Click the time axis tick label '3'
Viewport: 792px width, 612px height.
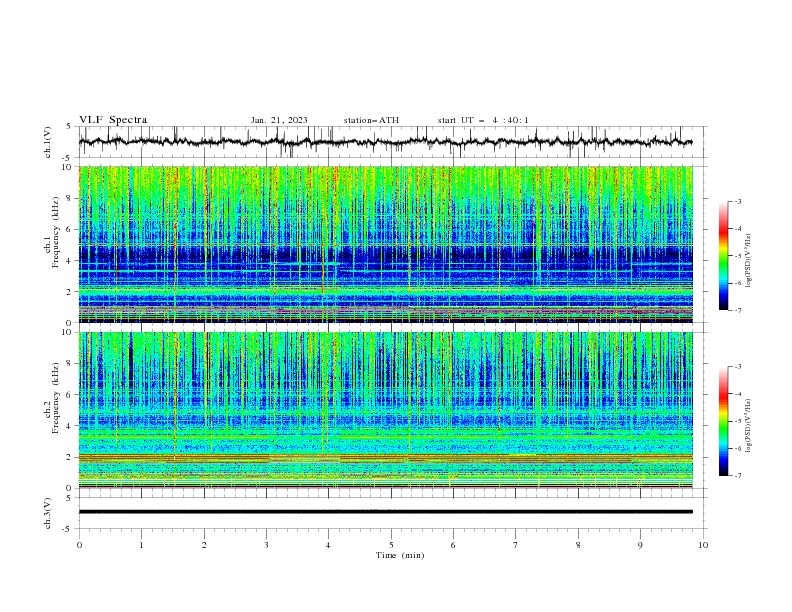(x=266, y=545)
